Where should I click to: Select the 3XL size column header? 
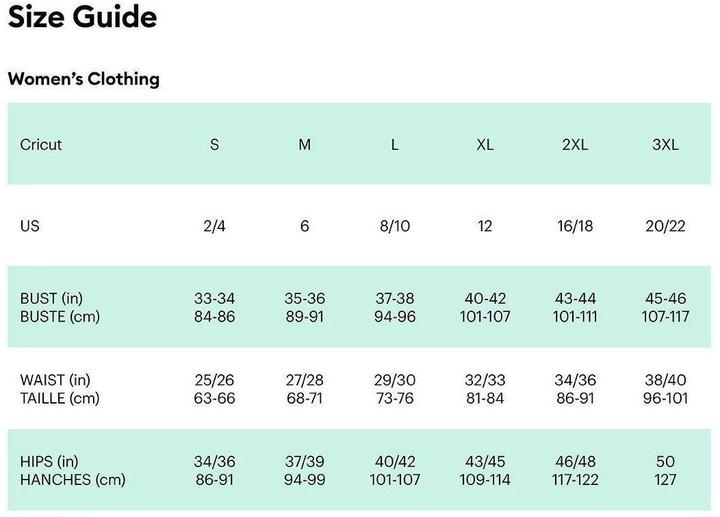(665, 144)
